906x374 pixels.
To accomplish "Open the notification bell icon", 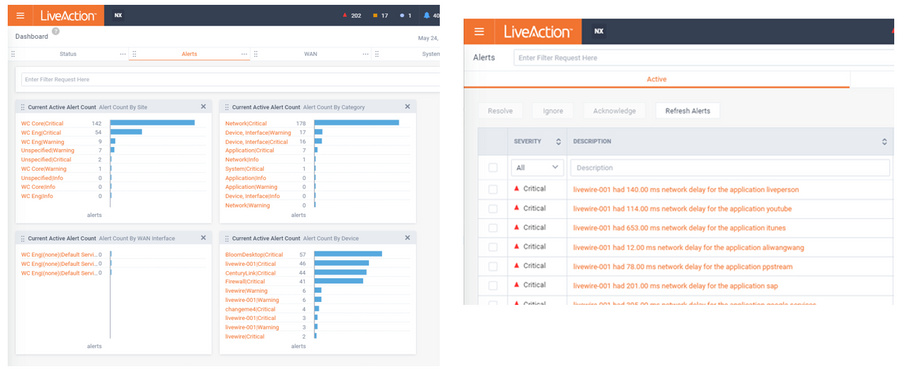I will 426,16.
